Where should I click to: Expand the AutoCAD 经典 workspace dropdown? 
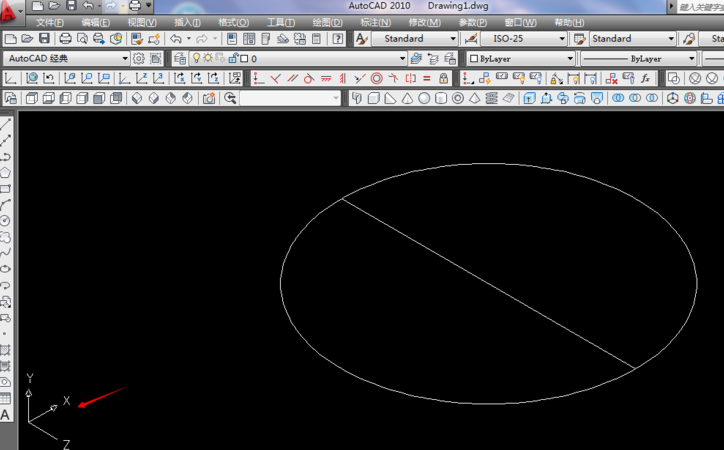click(125, 59)
